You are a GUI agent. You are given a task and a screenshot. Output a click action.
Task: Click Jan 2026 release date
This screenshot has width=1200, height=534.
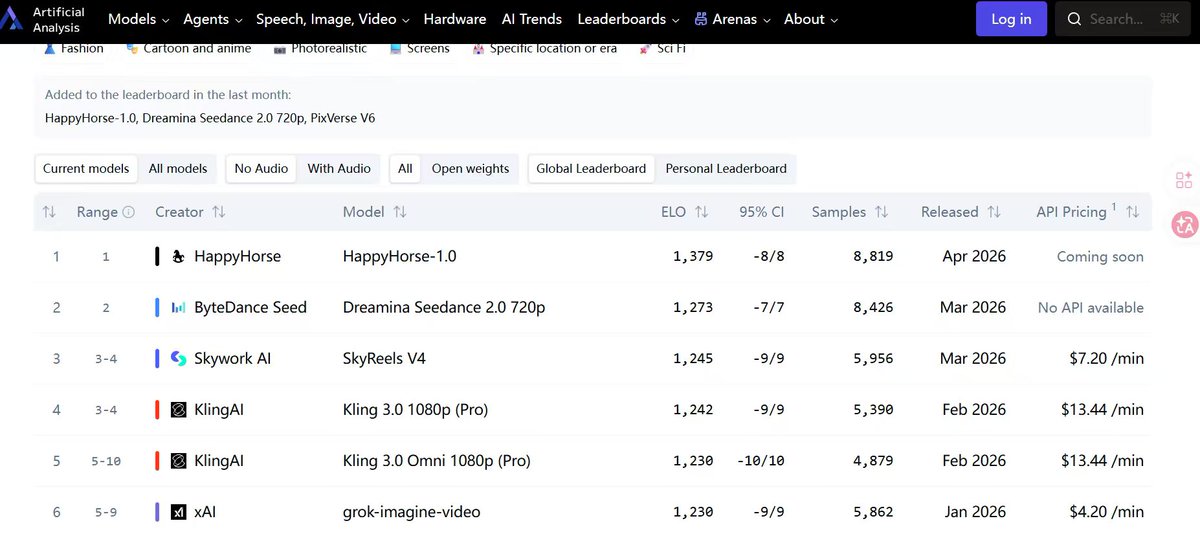tap(975, 511)
